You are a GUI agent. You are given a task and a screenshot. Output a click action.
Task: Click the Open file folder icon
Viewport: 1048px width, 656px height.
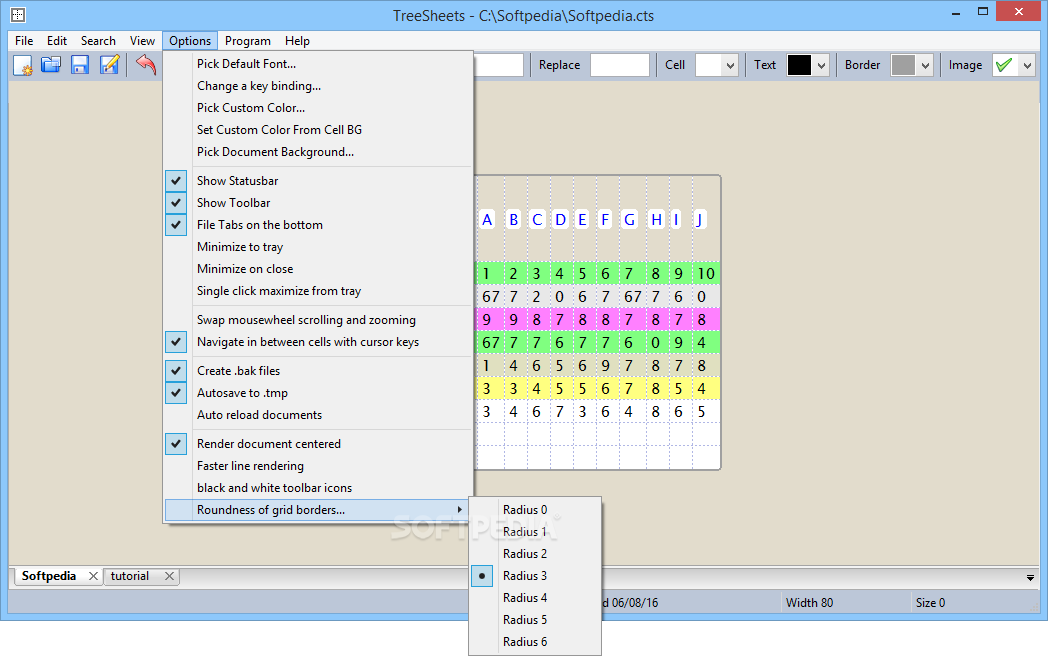pyautogui.click(x=51, y=65)
